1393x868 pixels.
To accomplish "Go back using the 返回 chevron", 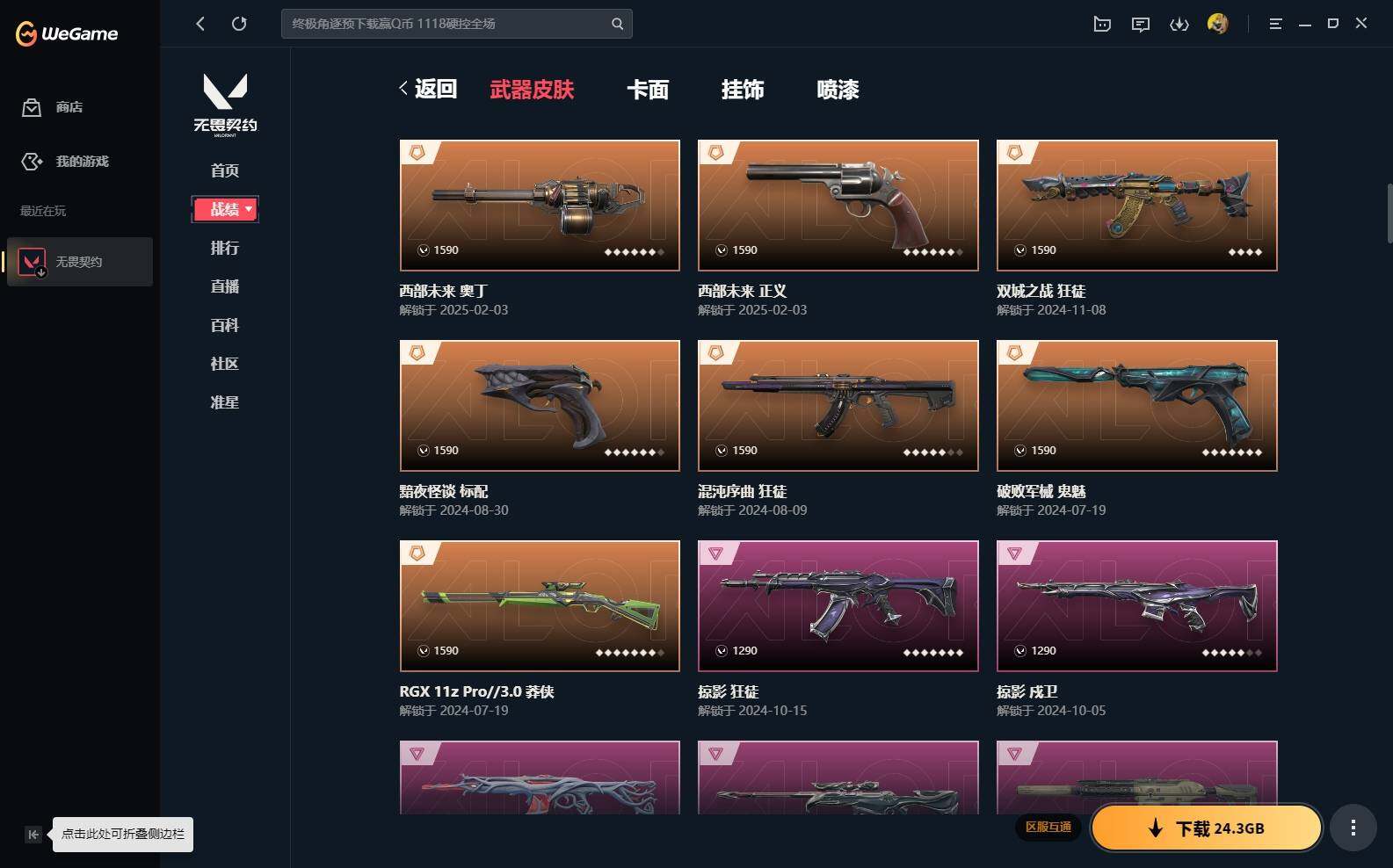I will tap(428, 89).
